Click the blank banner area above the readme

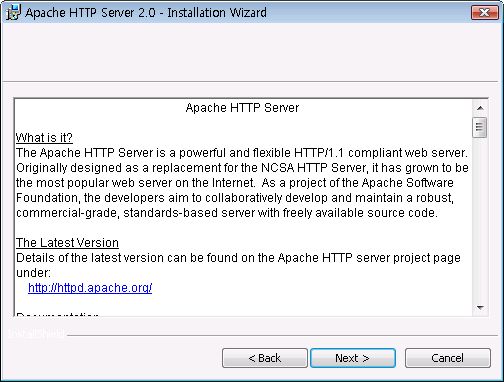[x=250, y=52]
